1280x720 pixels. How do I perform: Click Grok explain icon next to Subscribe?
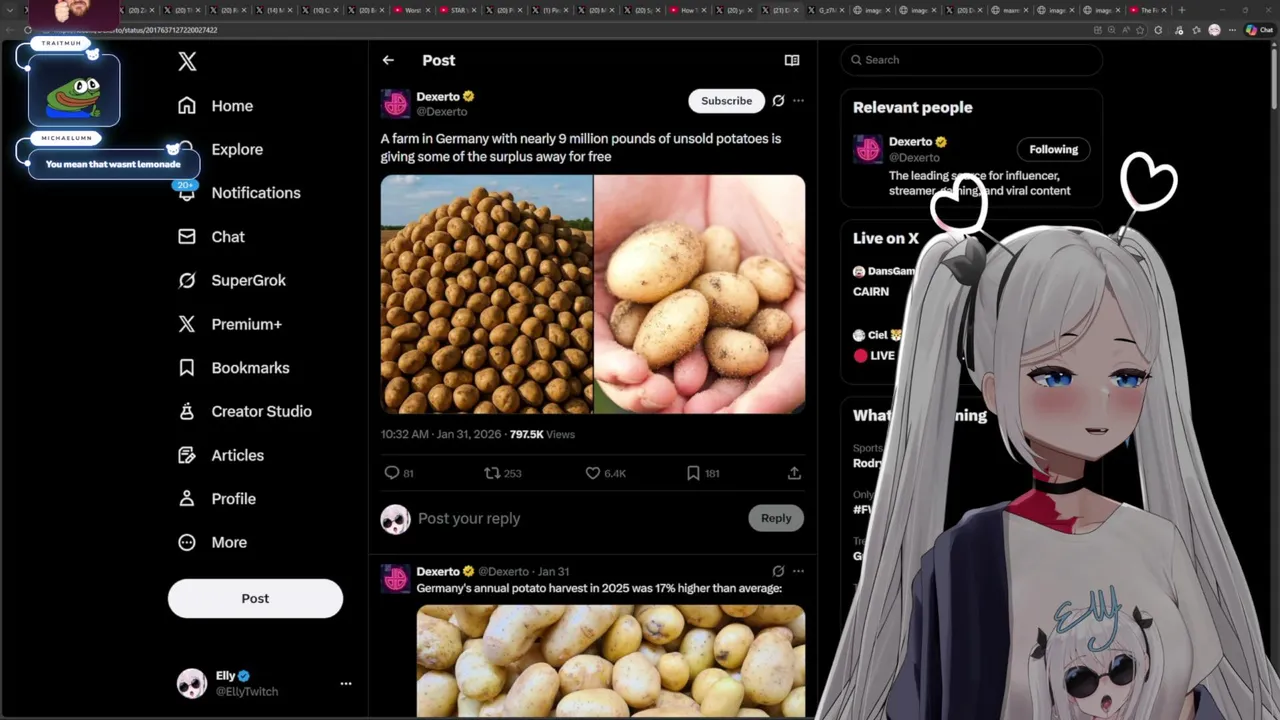coord(778,101)
